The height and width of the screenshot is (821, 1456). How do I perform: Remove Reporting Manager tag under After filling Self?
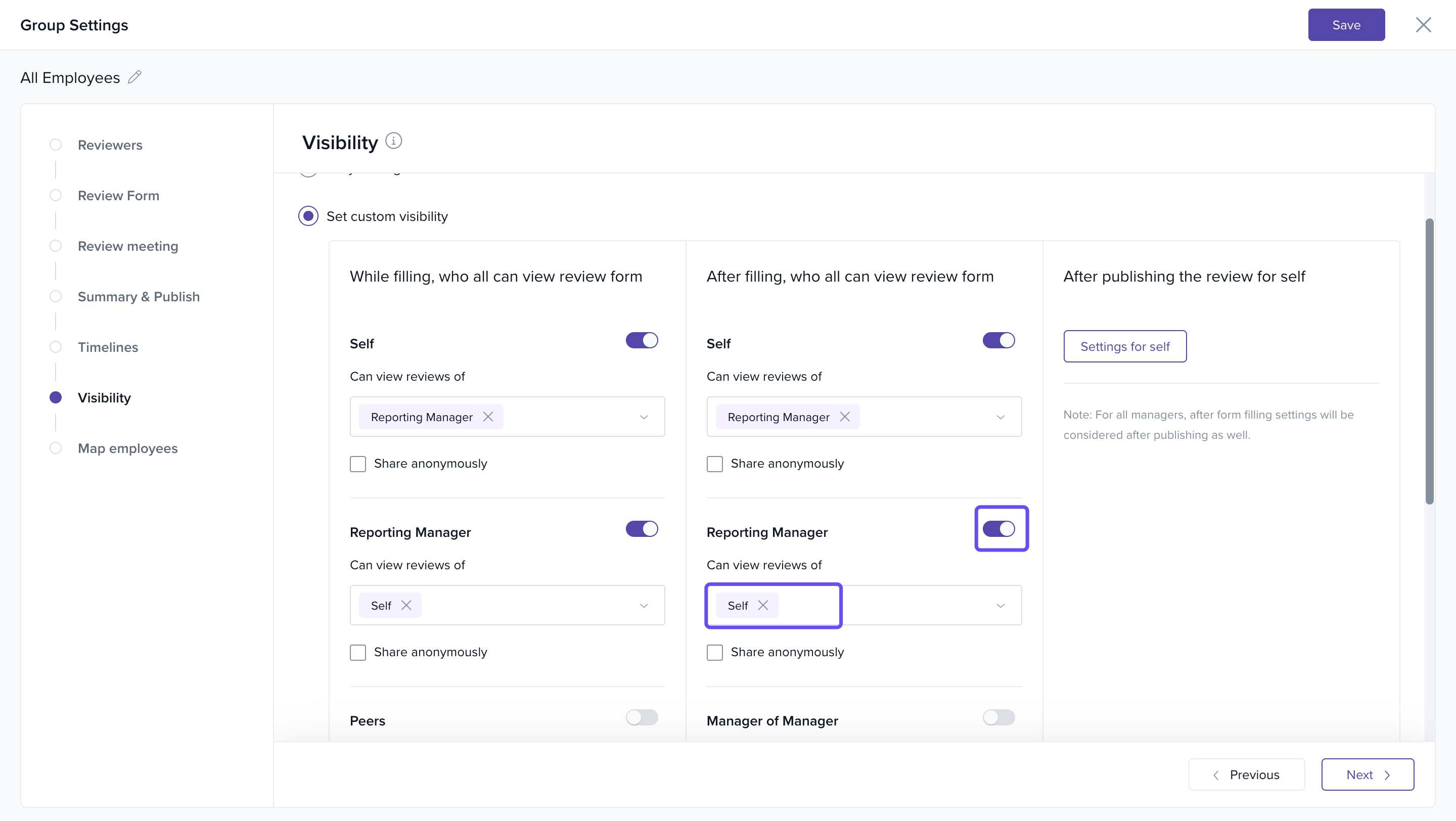(x=844, y=417)
